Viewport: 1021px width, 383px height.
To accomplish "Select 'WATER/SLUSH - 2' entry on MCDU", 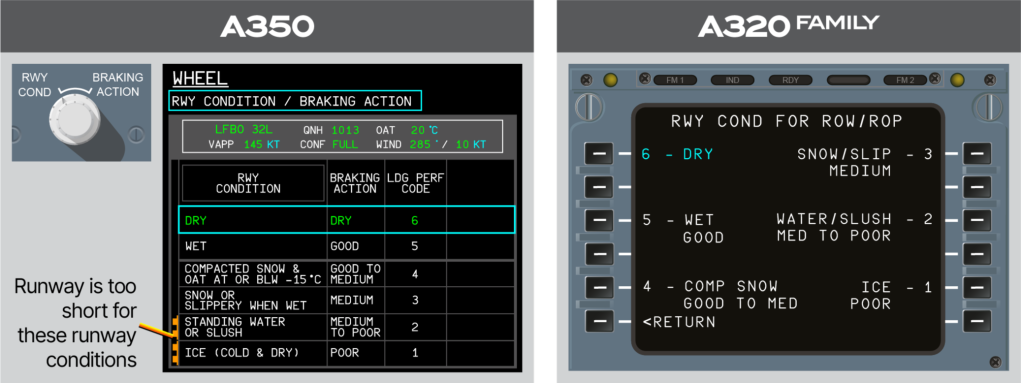I will tap(854, 227).
